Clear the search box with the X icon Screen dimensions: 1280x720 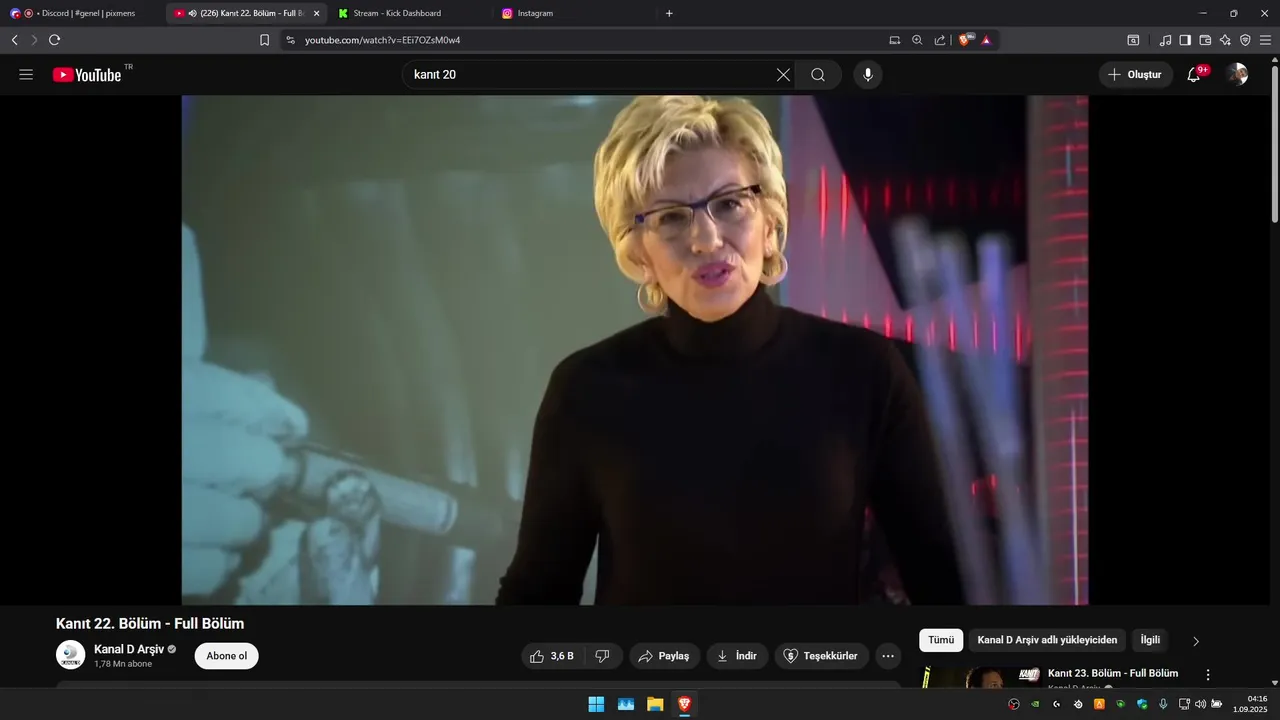783,75
